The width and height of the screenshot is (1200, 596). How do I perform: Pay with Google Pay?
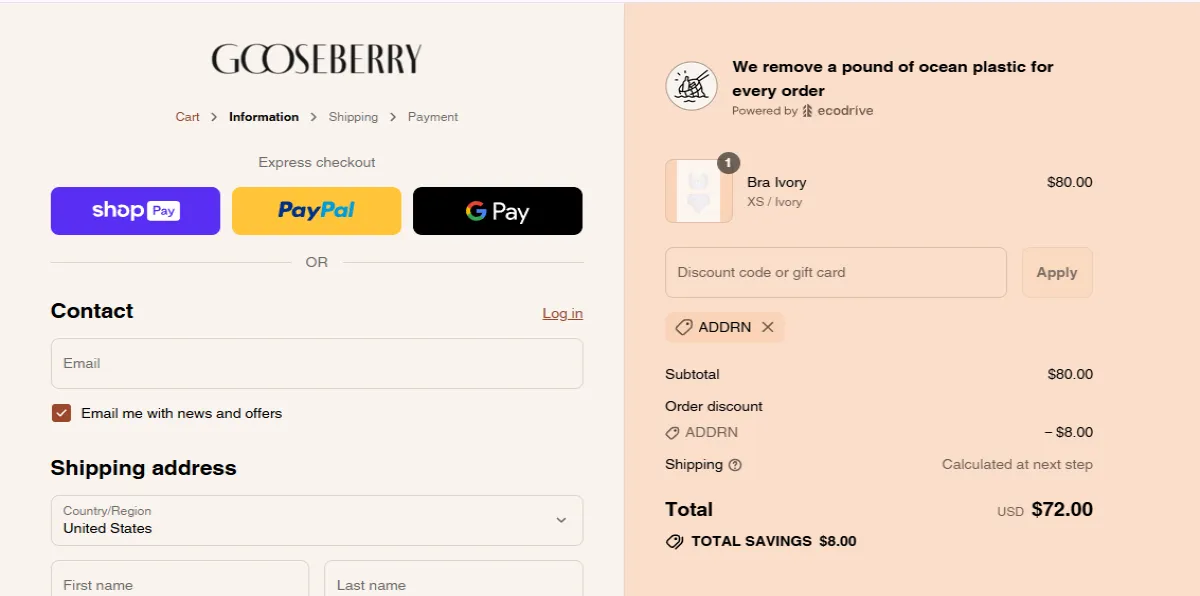[x=497, y=210]
